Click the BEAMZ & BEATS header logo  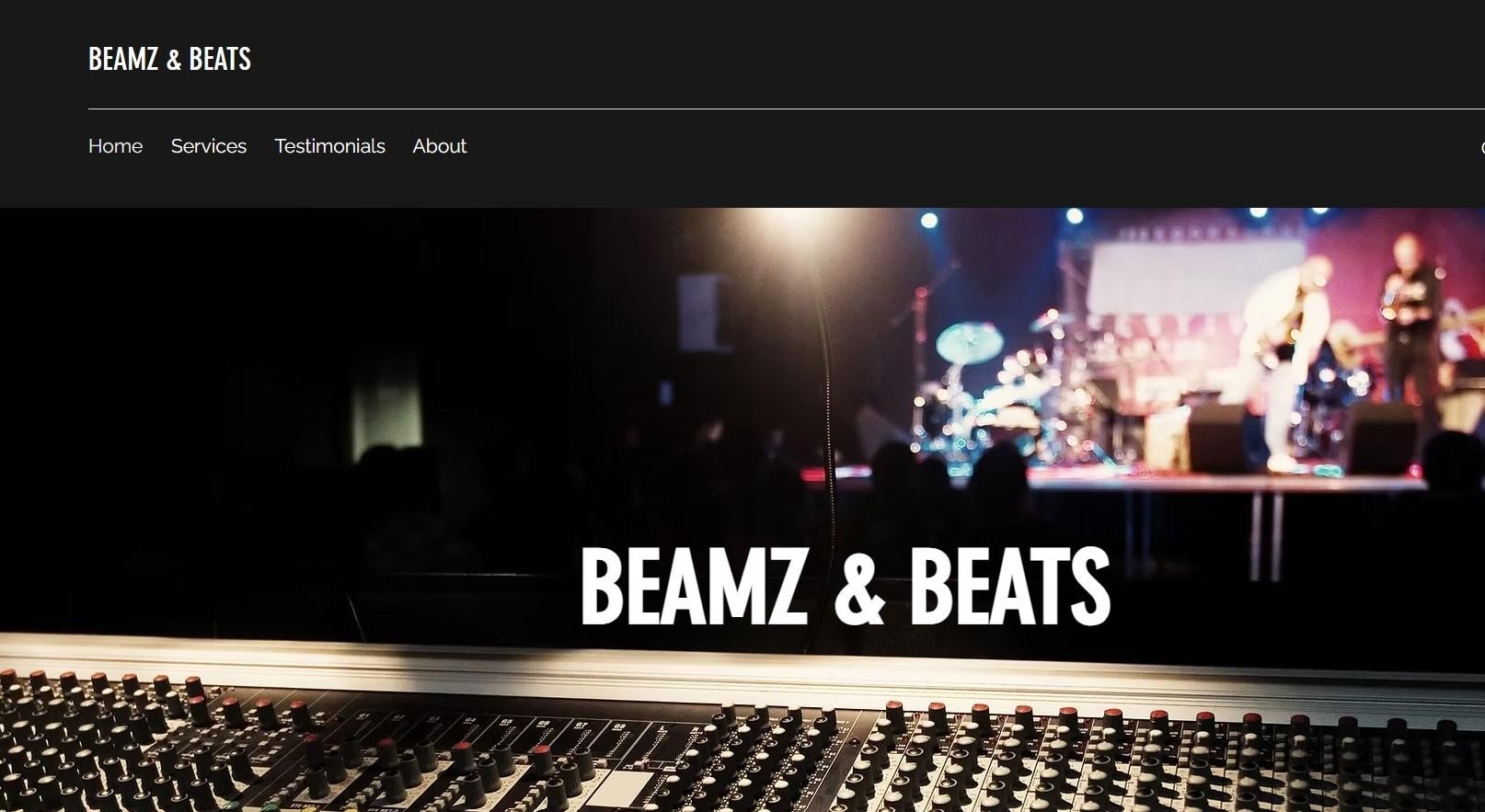(x=169, y=59)
